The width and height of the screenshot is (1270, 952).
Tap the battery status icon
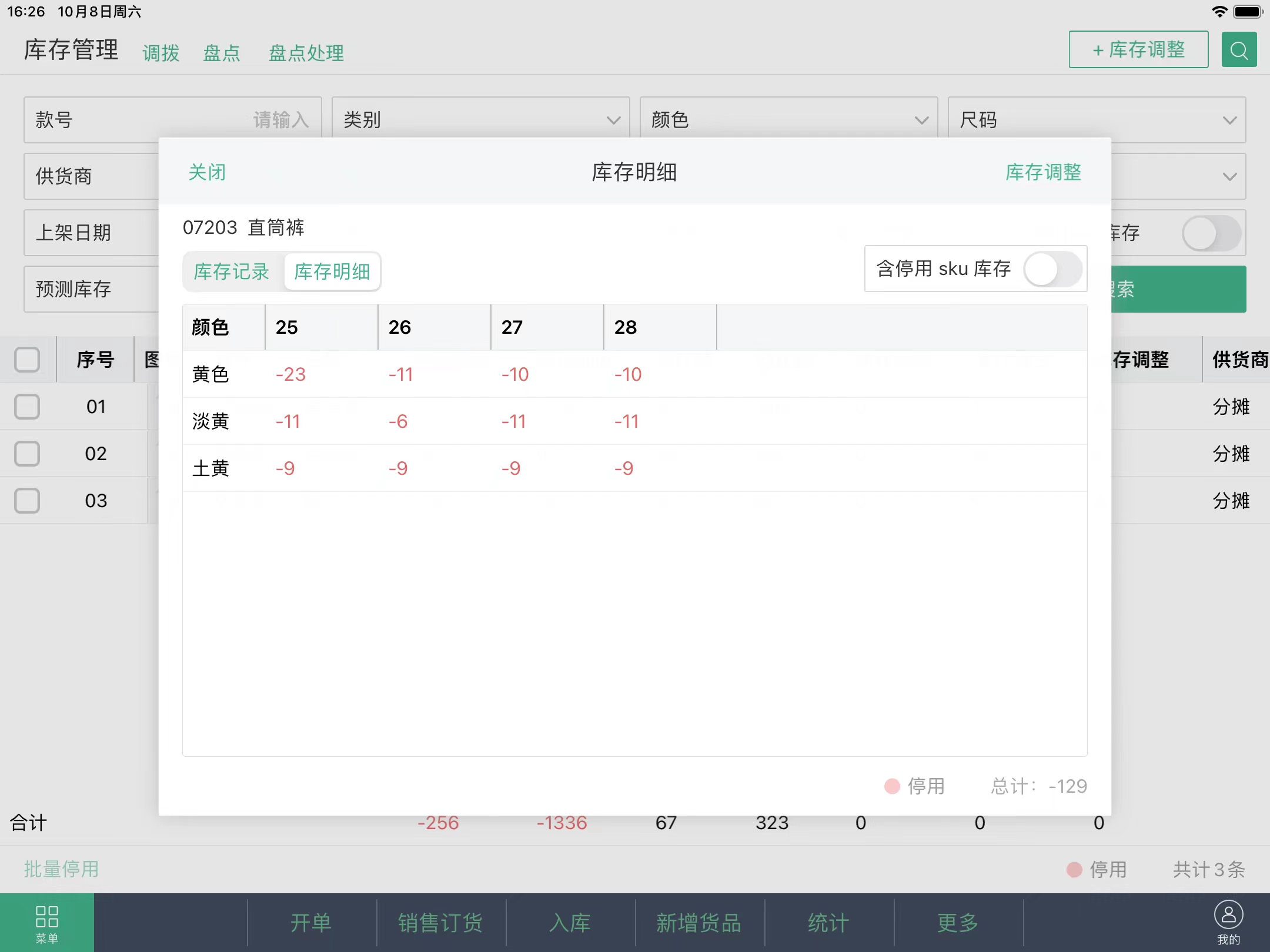coord(1249,11)
